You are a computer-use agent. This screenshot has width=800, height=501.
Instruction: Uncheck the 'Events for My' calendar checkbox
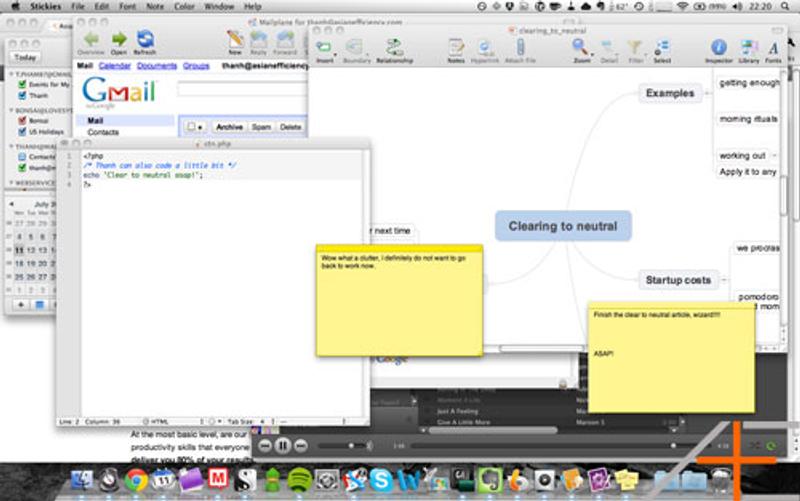pos(22,85)
